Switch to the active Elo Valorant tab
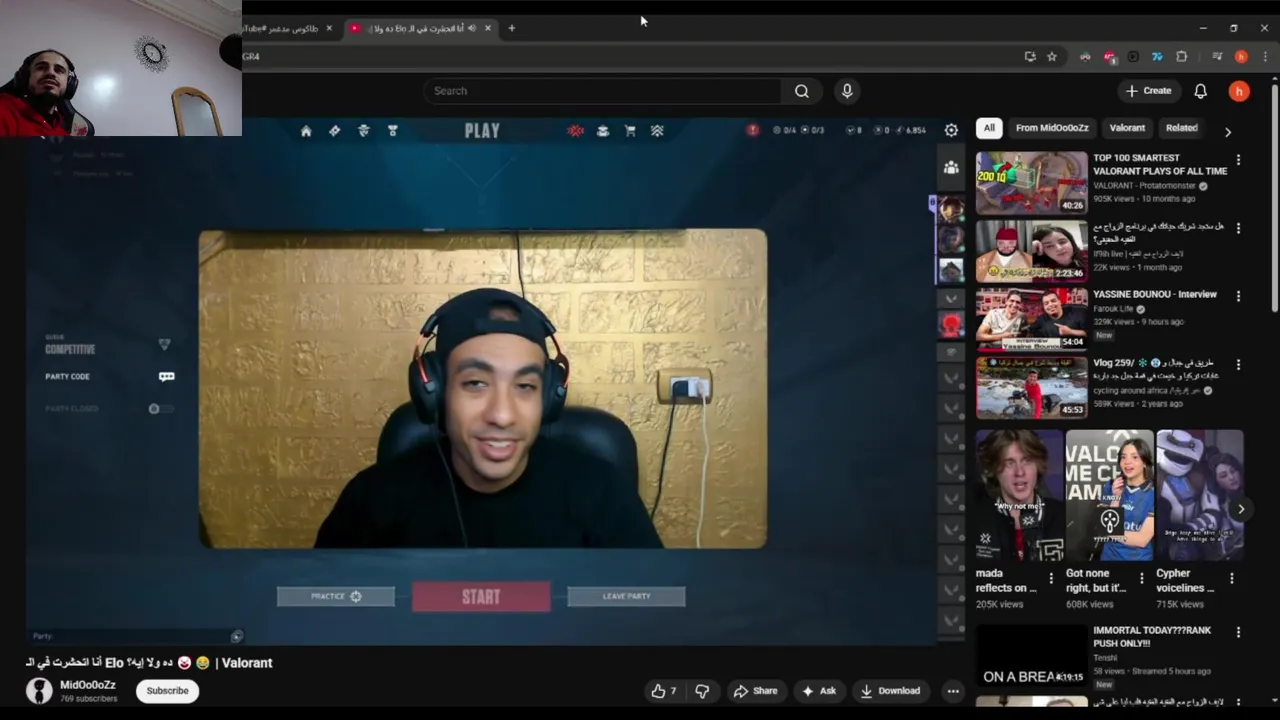This screenshot has height=720, width=1280. (x=420, y=28)
